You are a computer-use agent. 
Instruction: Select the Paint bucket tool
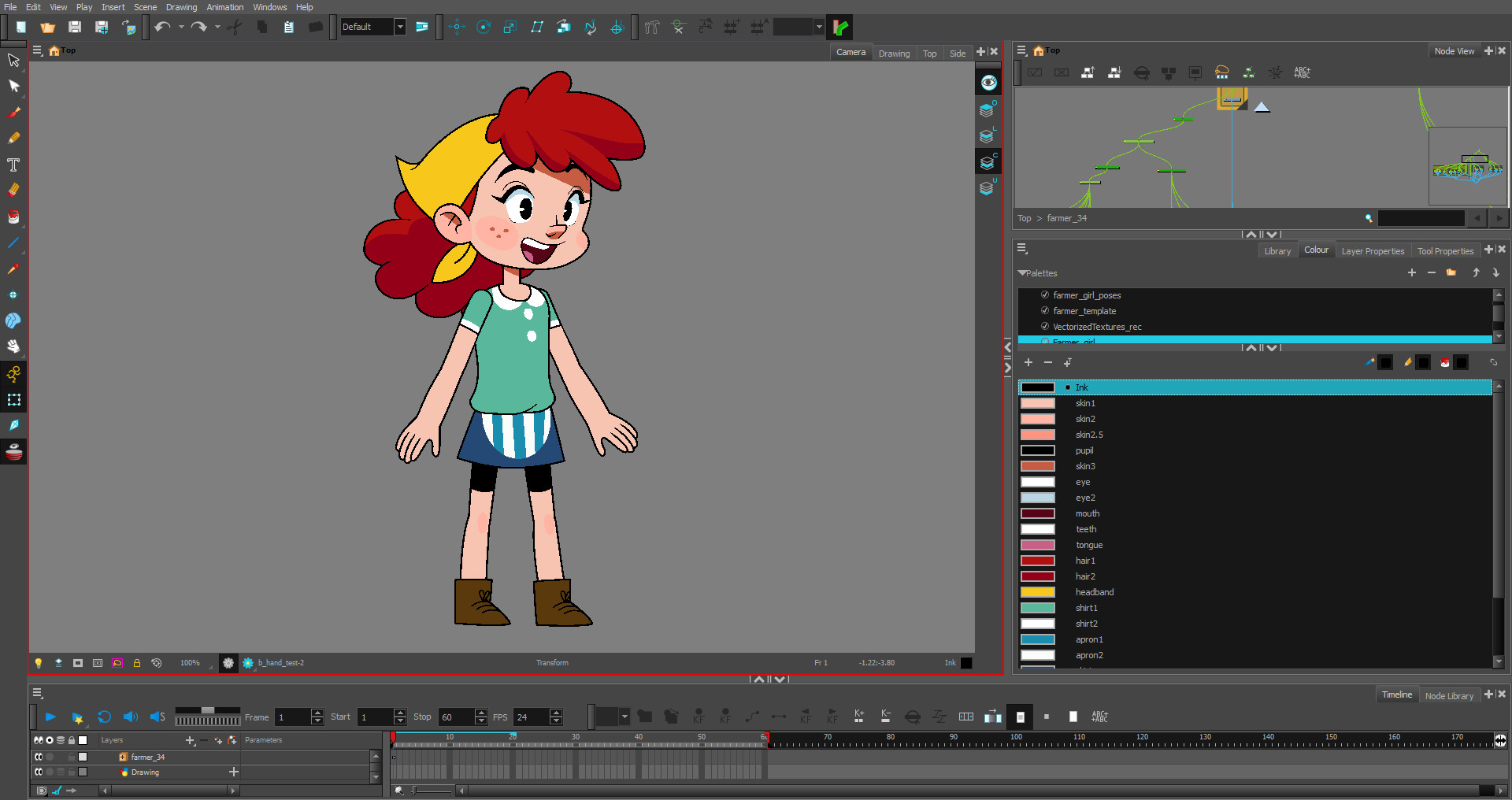coord(13,217)
